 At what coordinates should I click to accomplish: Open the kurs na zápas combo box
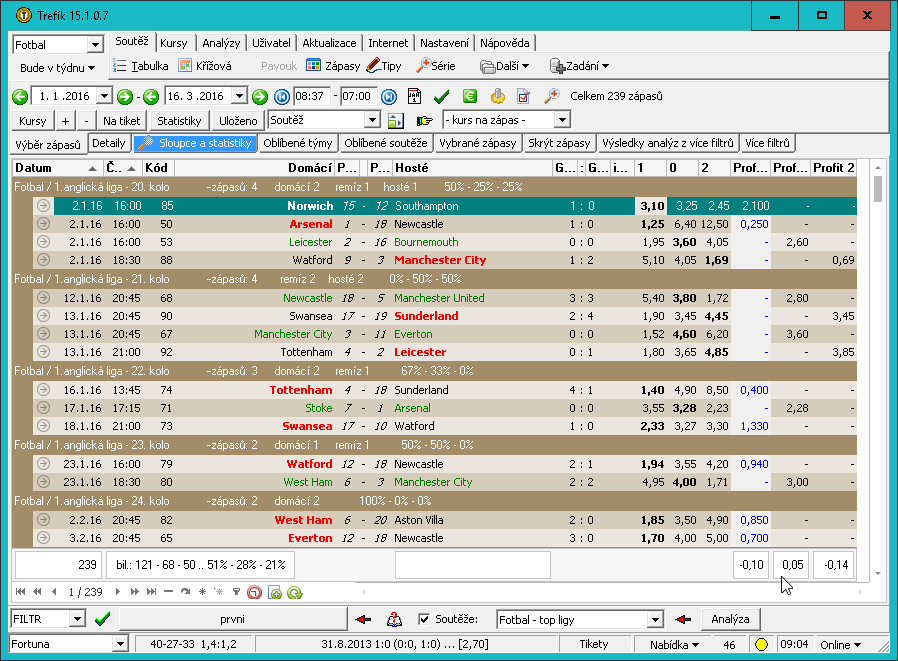point(562,120)
